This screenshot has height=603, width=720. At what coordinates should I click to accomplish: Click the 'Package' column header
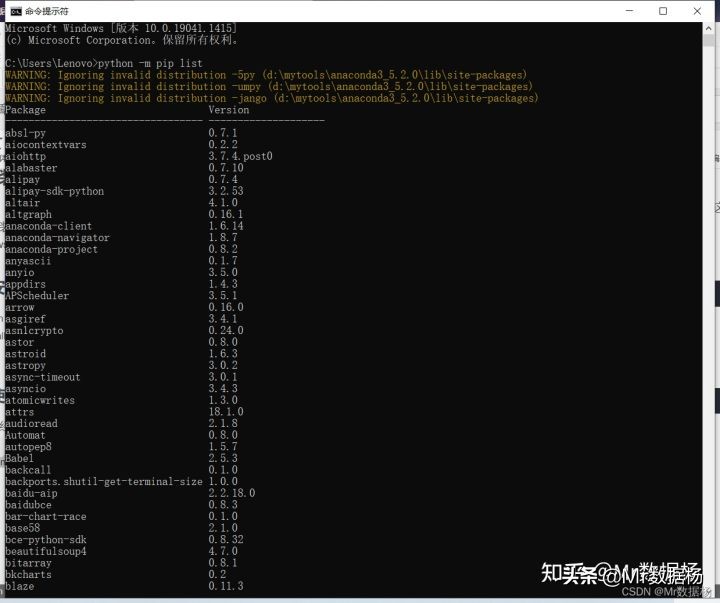pos(26,110)
